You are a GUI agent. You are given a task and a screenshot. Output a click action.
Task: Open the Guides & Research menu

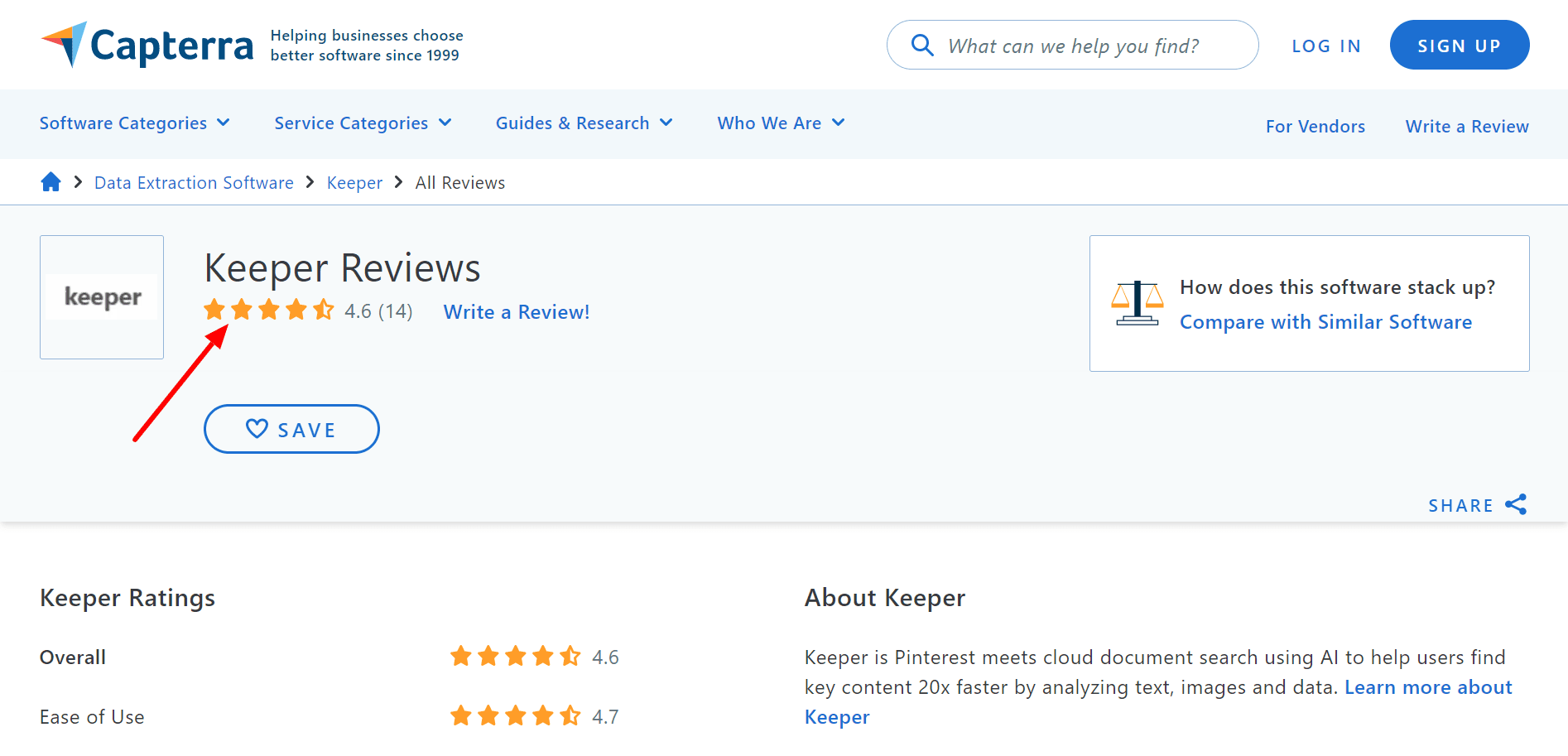pyautogui.click(x=572, y=123)
